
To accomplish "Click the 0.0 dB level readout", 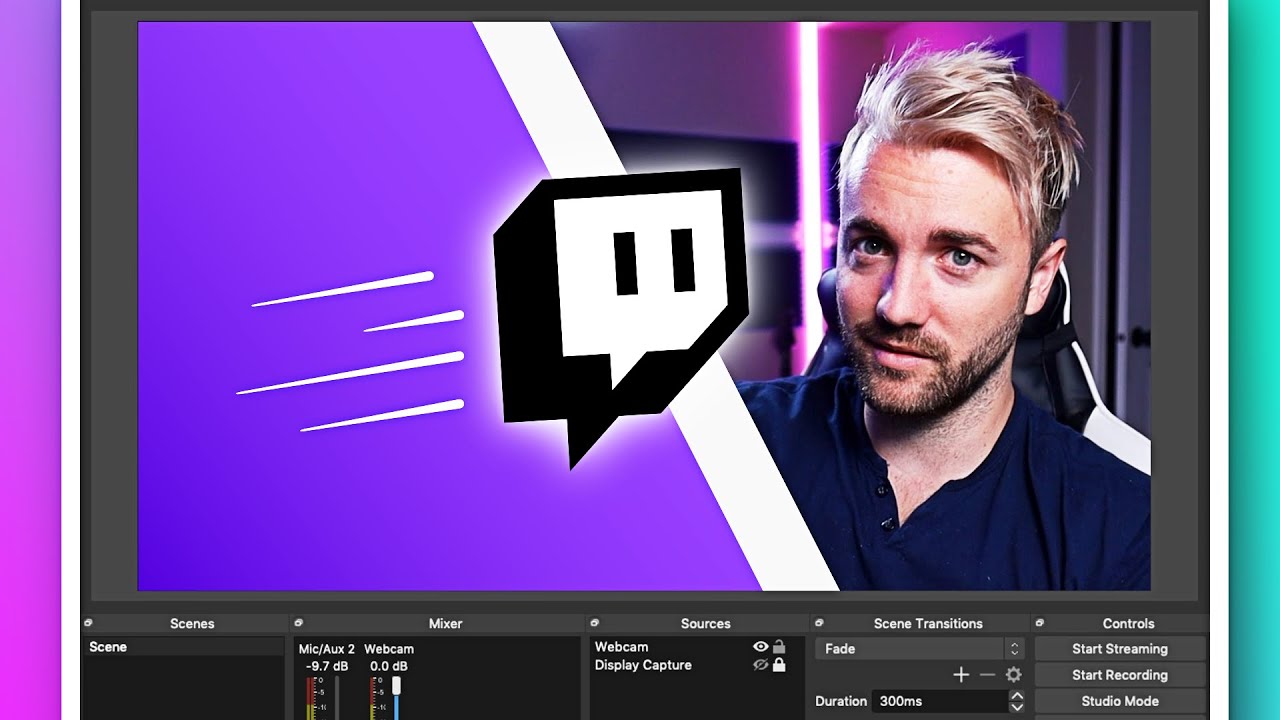I will (x=389, y=666).
